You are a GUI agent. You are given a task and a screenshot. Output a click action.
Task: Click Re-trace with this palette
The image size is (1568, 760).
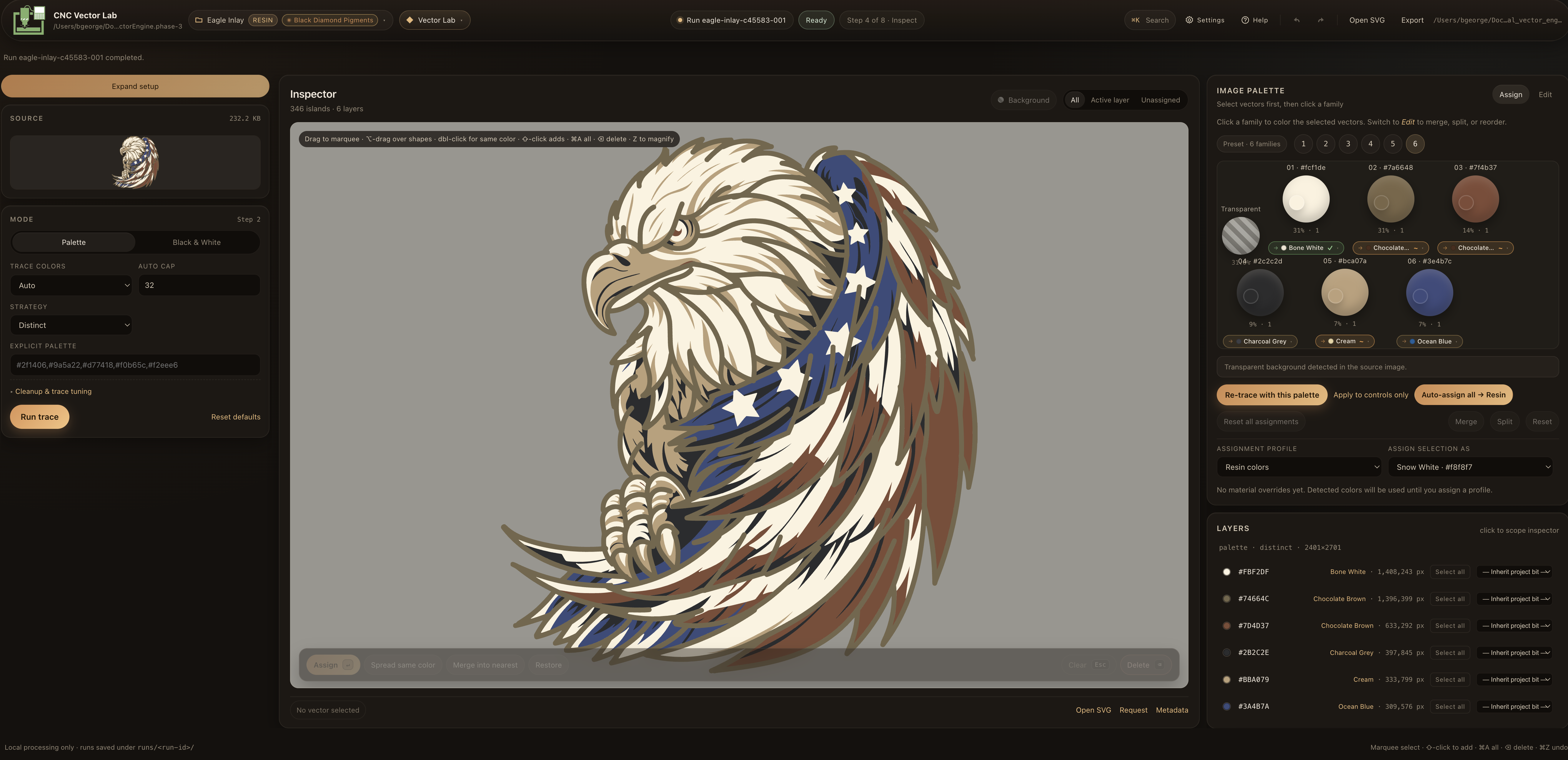tap(1271, 395)
